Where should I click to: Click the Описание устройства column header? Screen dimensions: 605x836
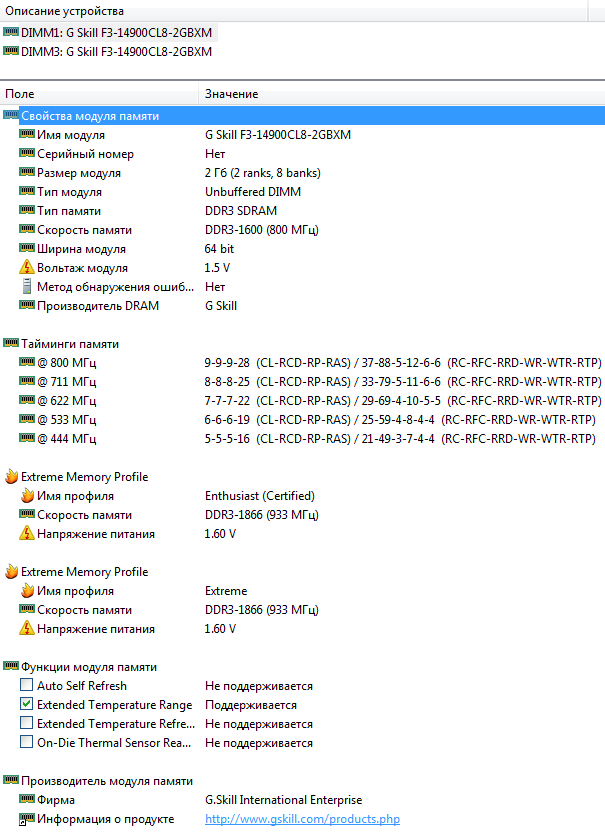tap(293, 11)
